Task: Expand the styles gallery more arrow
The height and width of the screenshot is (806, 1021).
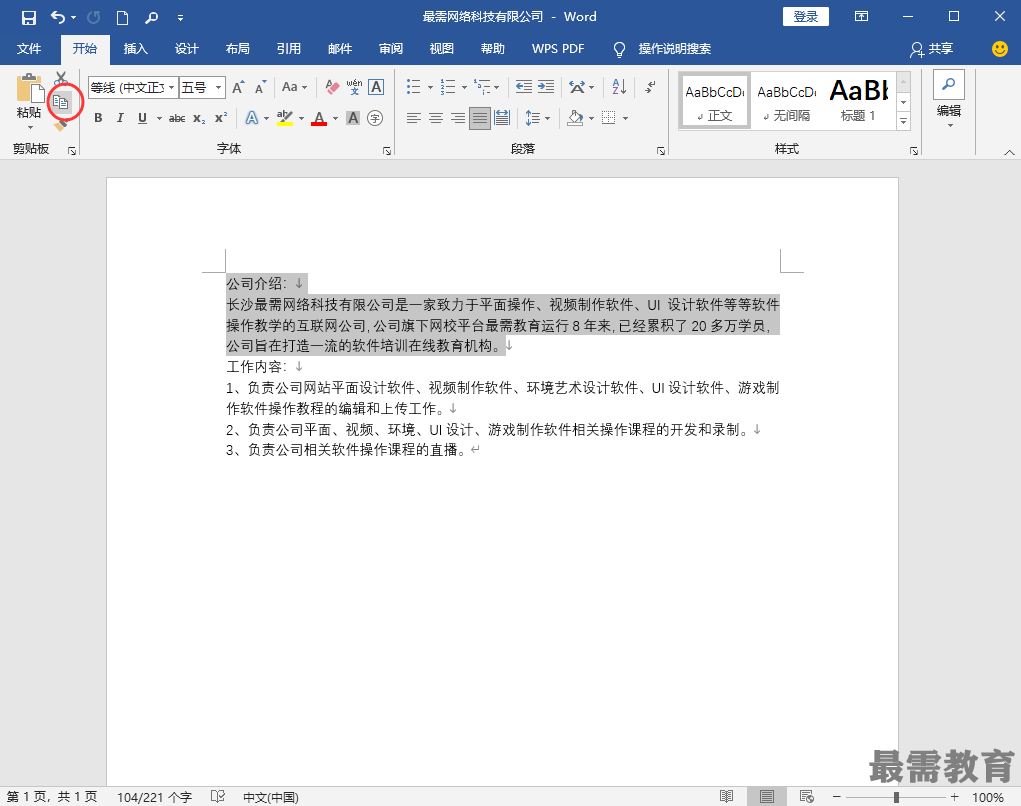Action: 903,120
